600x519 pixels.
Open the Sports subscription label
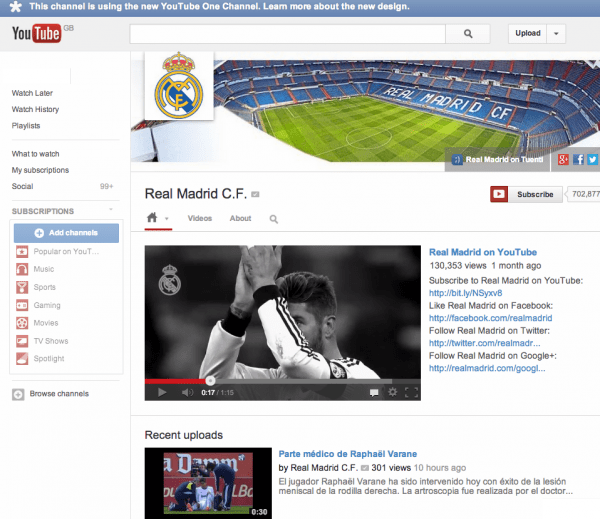[44, 287]
